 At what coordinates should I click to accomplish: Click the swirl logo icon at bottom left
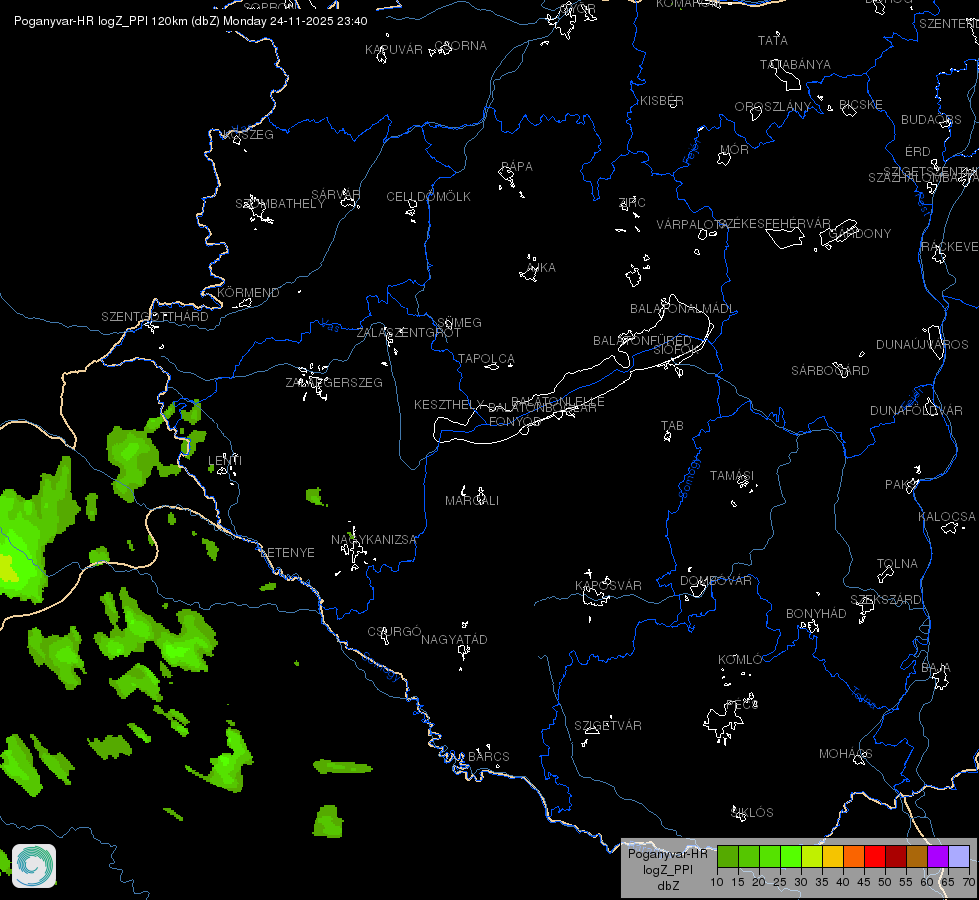pyautogui.click(x=34, y=866)
